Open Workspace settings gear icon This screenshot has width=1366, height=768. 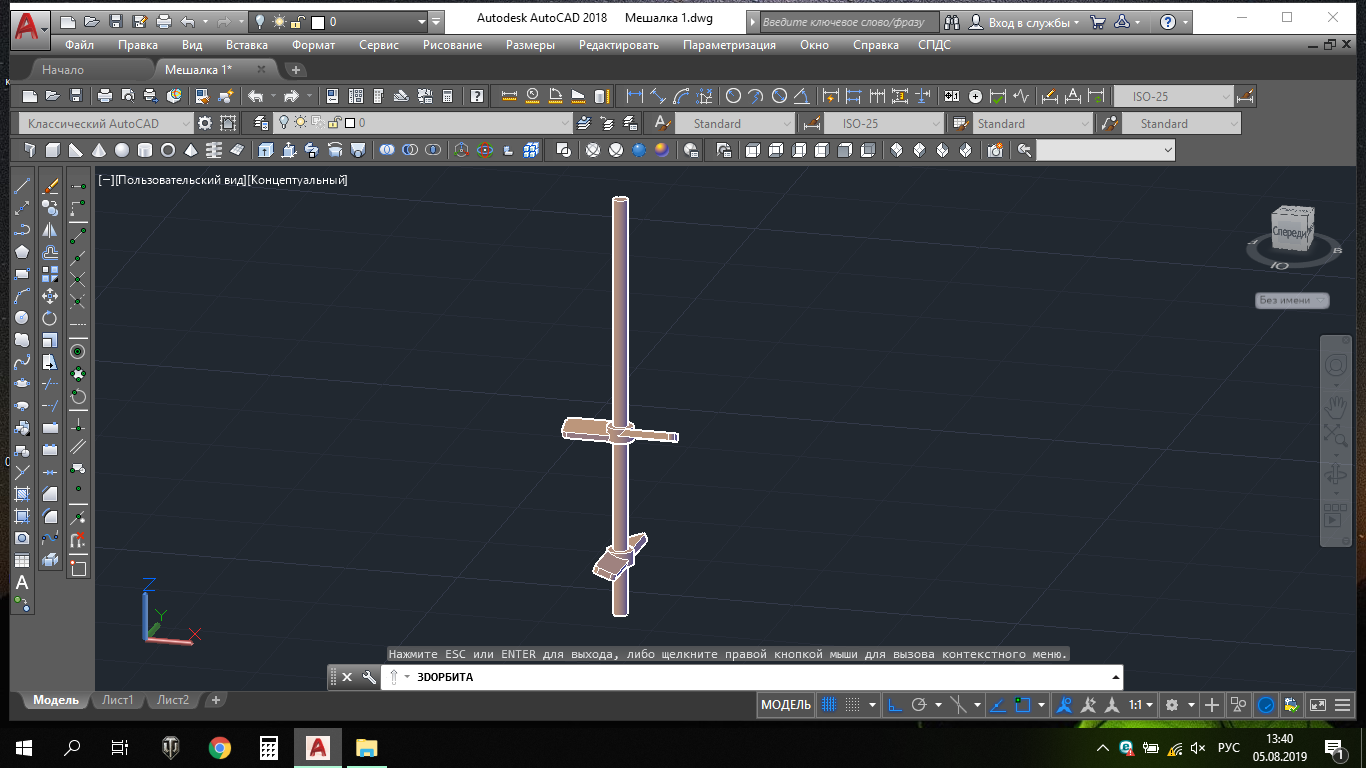[x=205, y=123]
